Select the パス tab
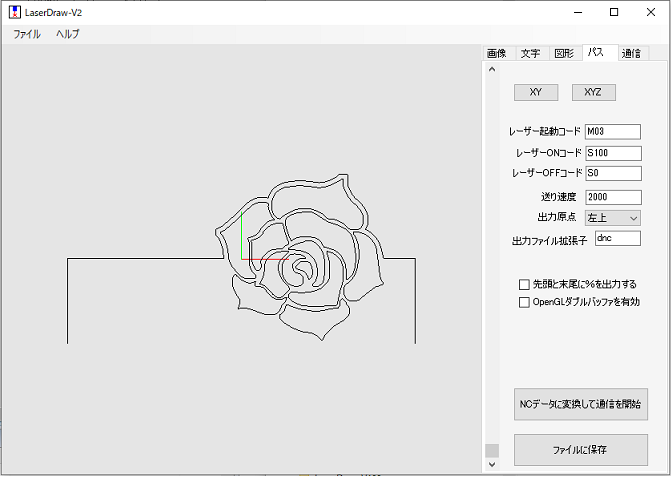This screenshot has height=479, width=671. click(x=599, y=53)
